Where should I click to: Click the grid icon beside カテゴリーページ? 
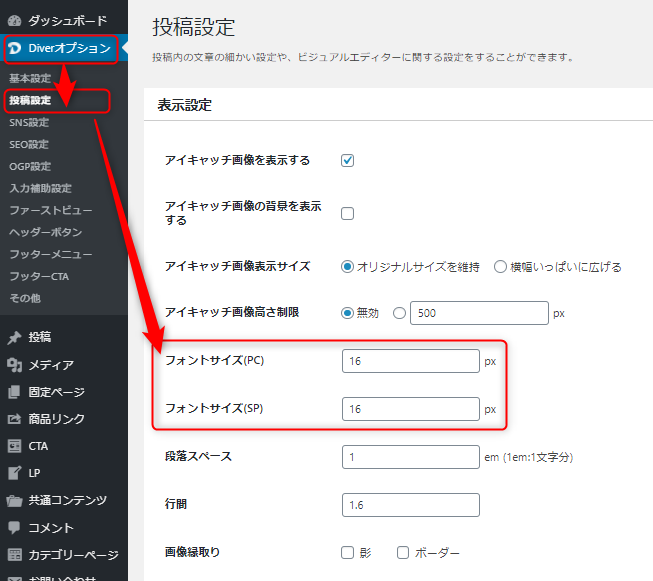click(15, 555)
